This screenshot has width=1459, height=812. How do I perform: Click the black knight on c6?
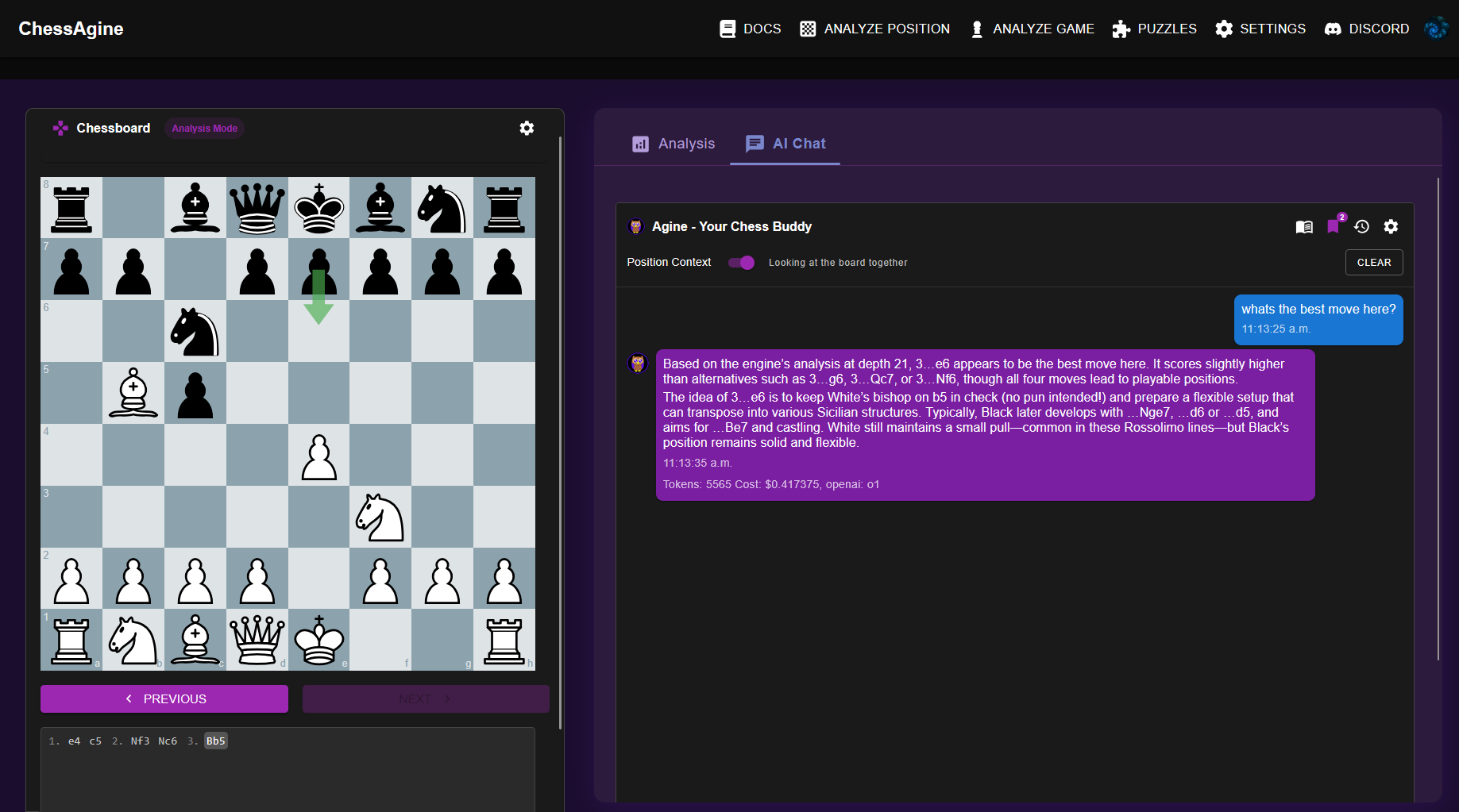coord(195,332)
